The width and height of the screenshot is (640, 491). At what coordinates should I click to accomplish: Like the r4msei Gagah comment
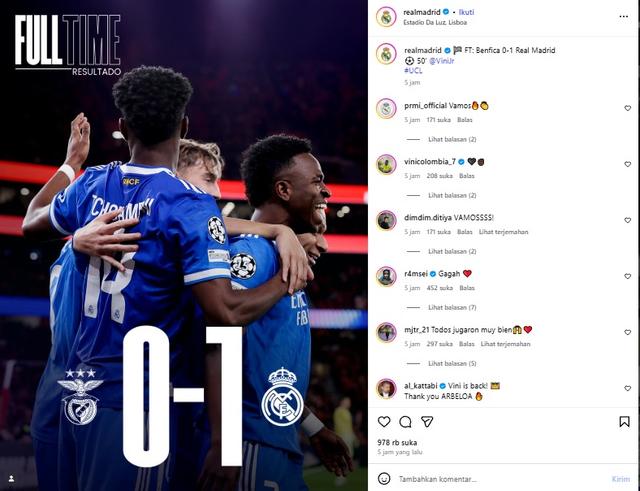point(627,276)
